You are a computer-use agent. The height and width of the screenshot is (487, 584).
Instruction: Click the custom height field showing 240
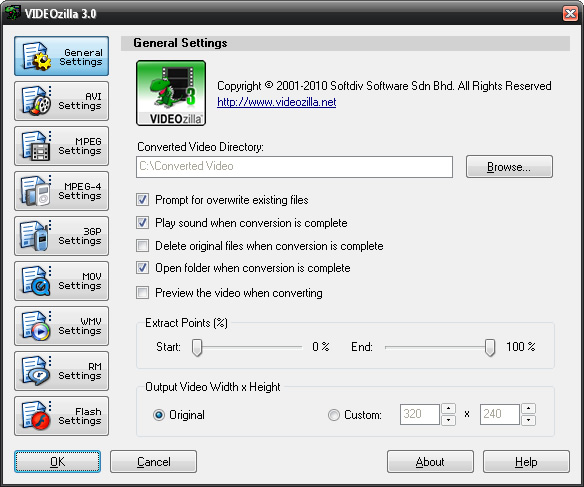499,414
